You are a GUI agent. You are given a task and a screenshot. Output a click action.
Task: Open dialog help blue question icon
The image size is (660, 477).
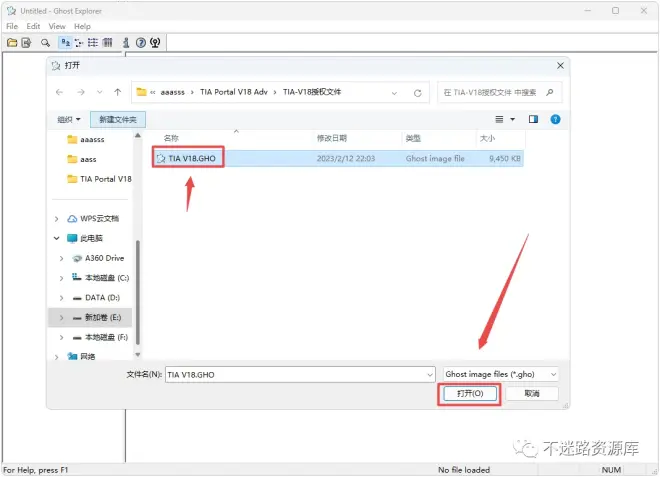coord(555,119)
